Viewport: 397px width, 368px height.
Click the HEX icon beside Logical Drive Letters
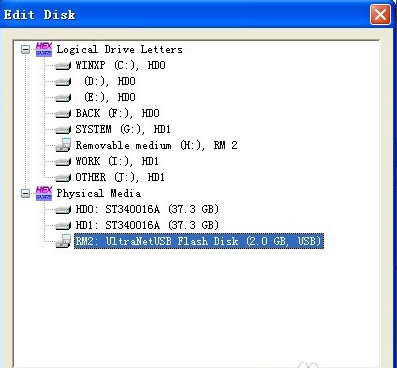[x=44, y=50]
